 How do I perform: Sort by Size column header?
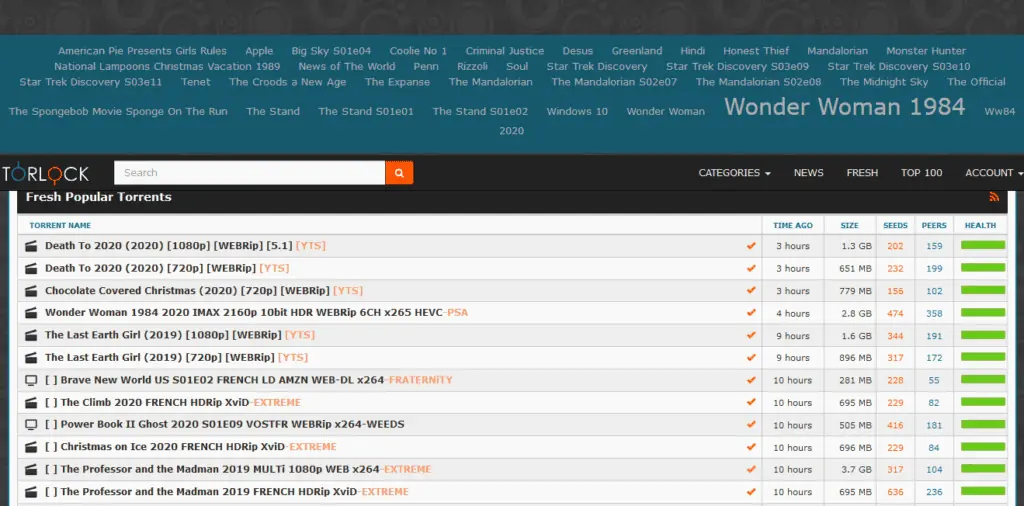(x=850, y=225)
